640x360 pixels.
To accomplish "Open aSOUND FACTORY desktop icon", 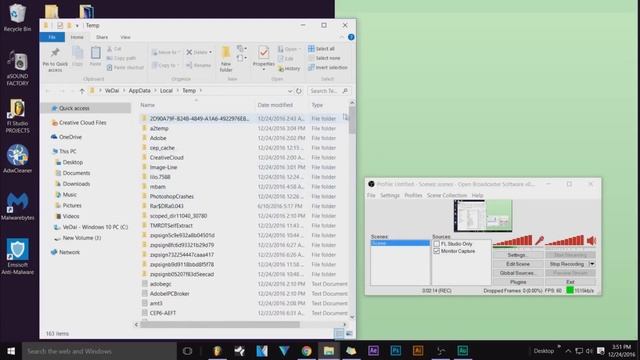I will click(17, 68).
